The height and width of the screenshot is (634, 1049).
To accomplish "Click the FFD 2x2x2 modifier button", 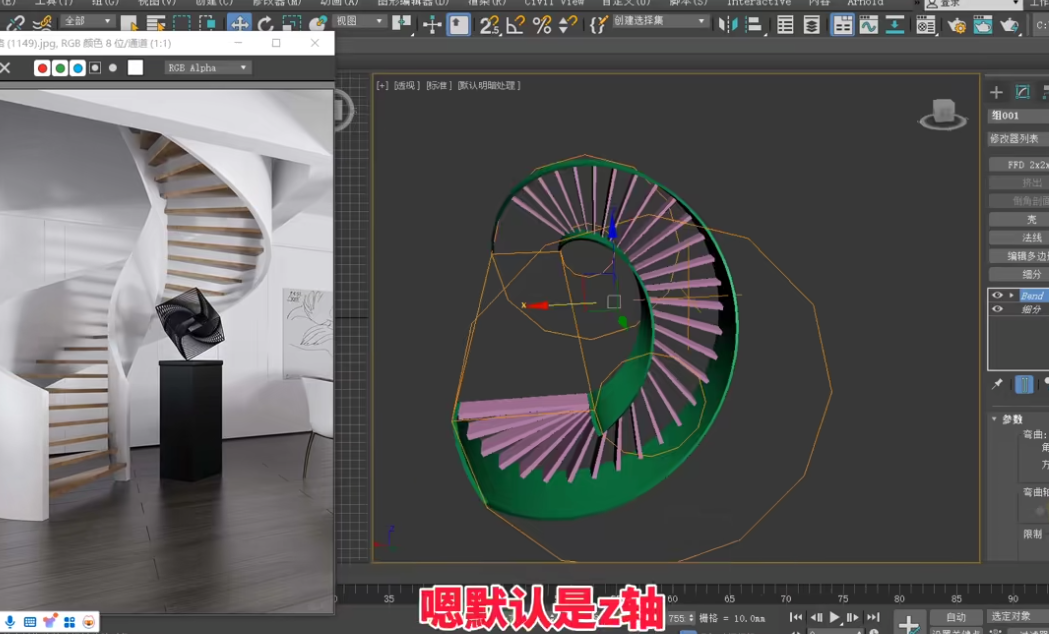I will click(1025, 165).
